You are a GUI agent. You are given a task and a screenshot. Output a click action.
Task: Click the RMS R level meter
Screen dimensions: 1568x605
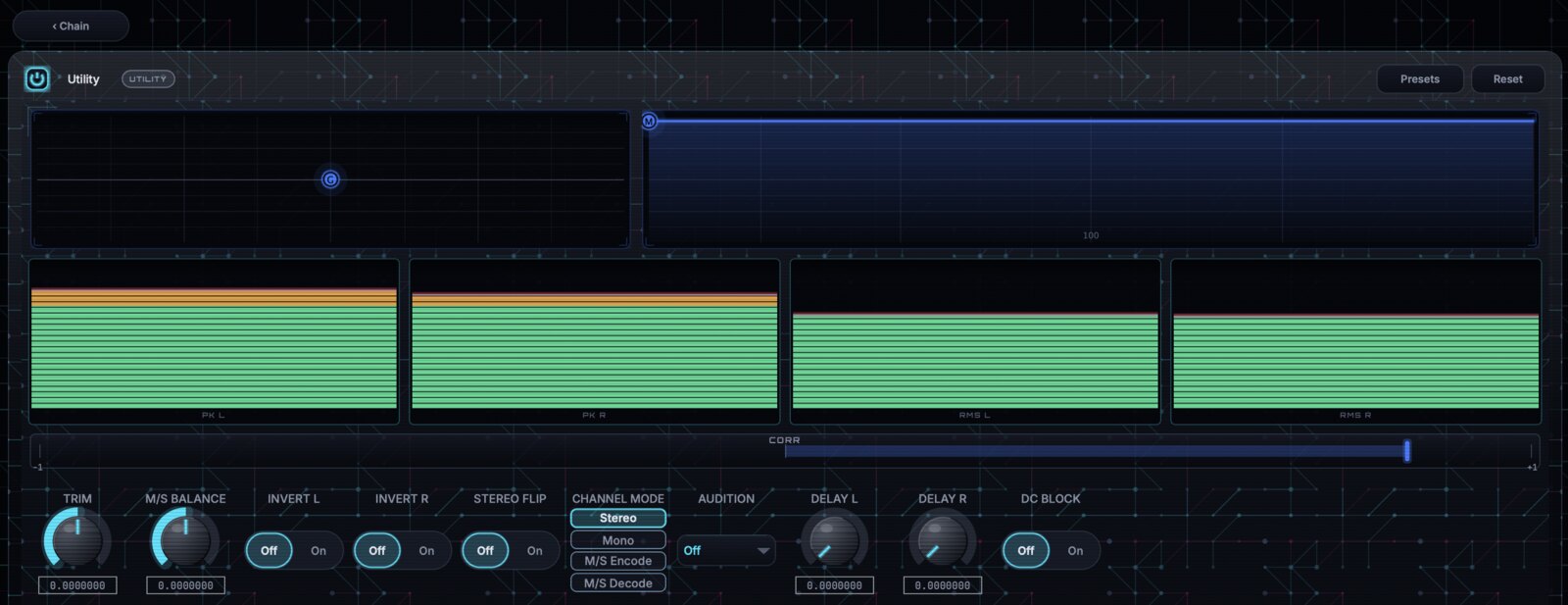(1356, 341)
